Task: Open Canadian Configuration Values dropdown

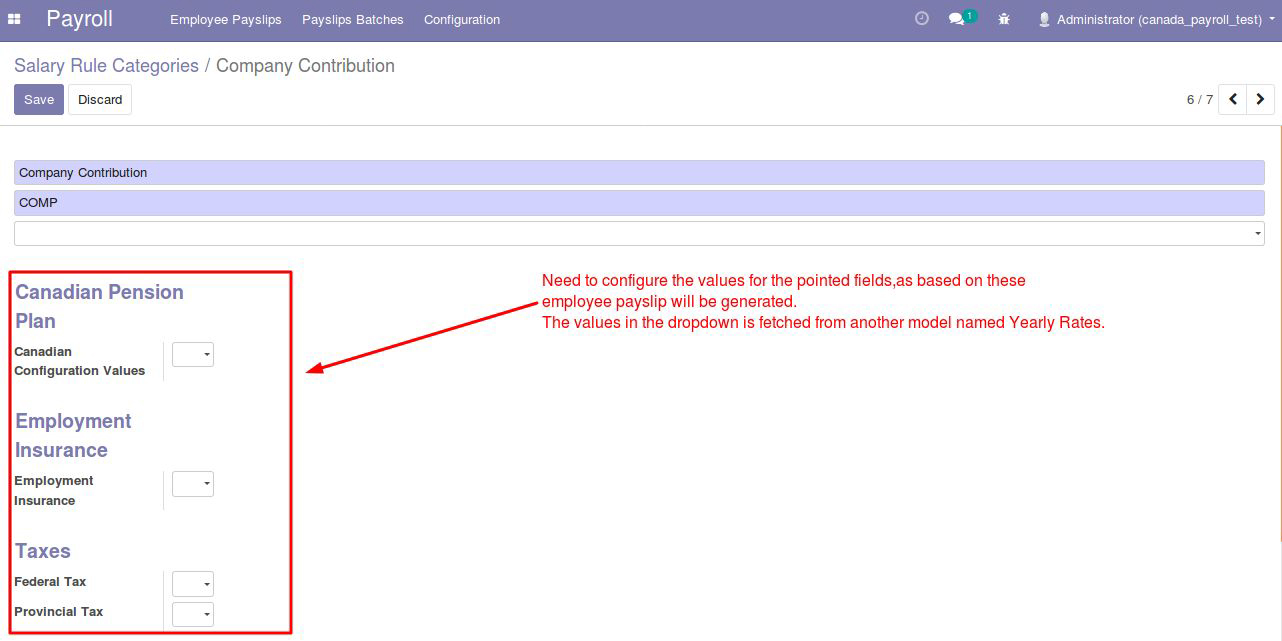Action: pyautogui.click(x=193, y=354)
